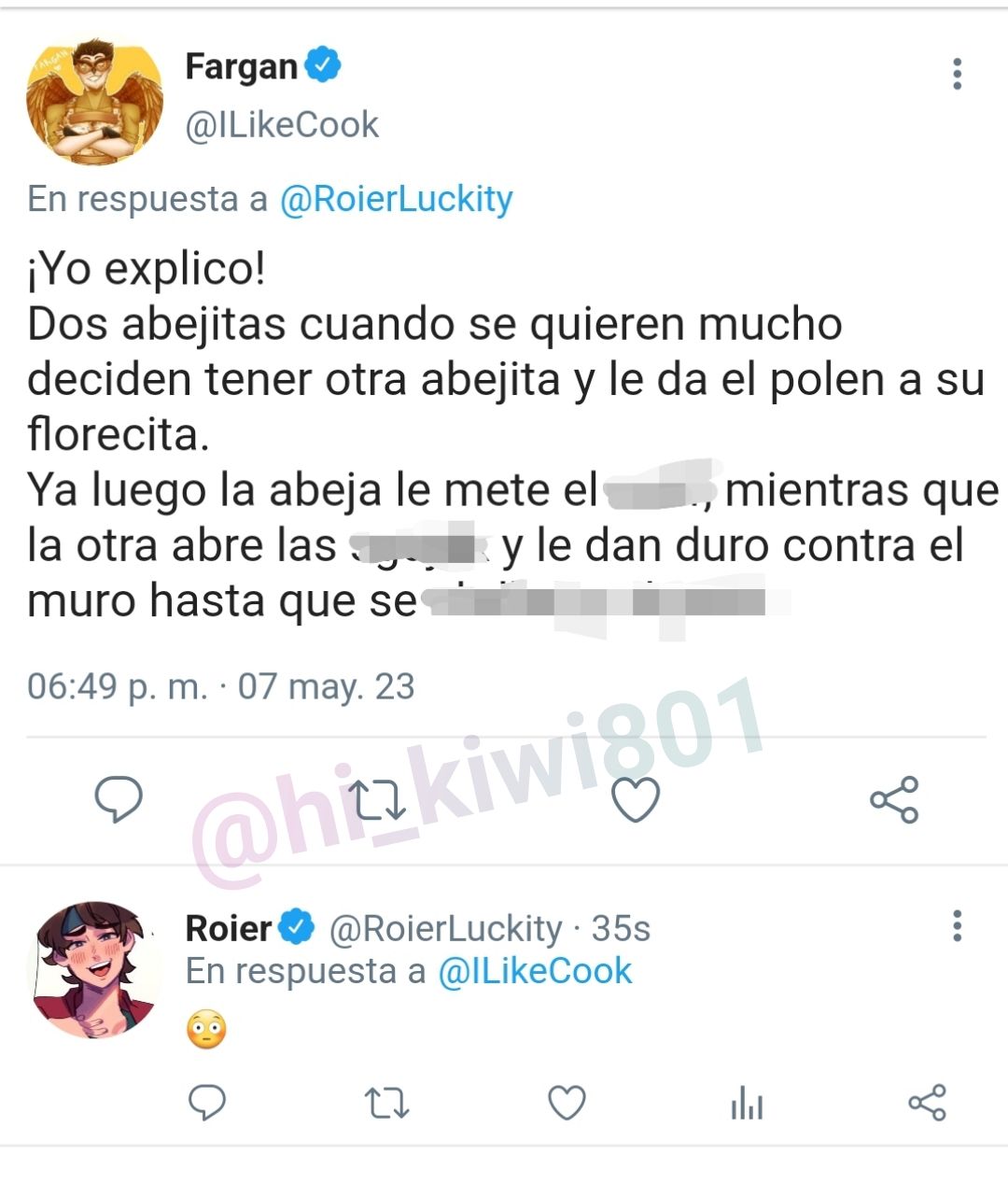Share Fargan's tweet
This screenshot has width=1008, height=1183.
click(x=894, y=799)
